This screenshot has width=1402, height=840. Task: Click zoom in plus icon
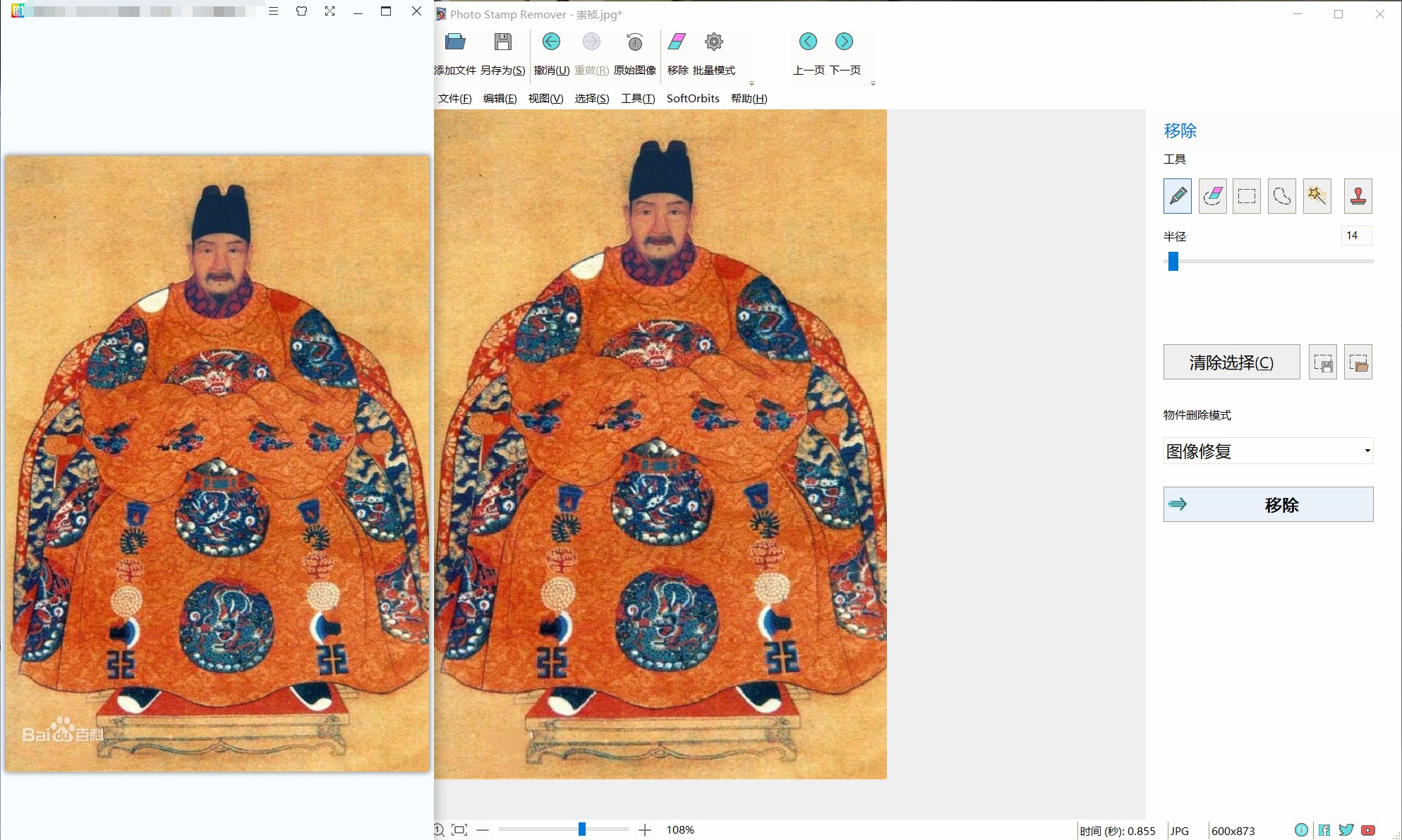(x=645, y=830)
